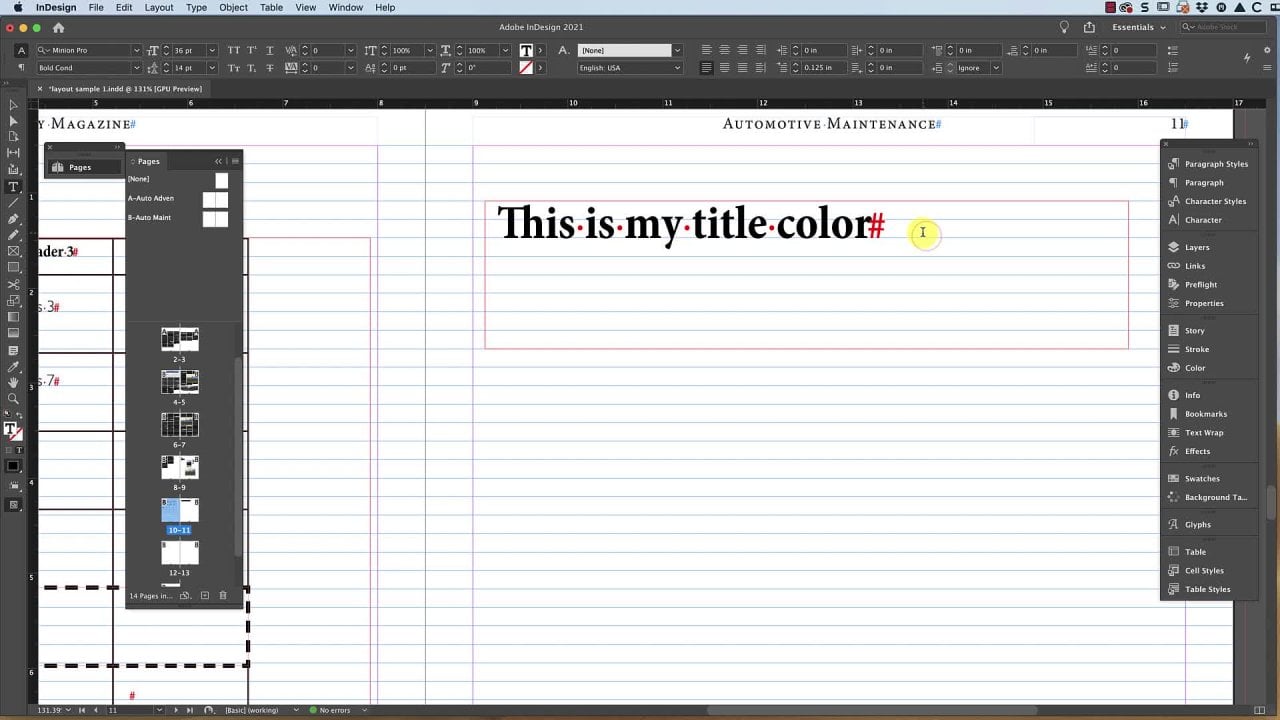Choose the Scissors tool
This screenshot has width=1280, height=720.
(13, 285)
